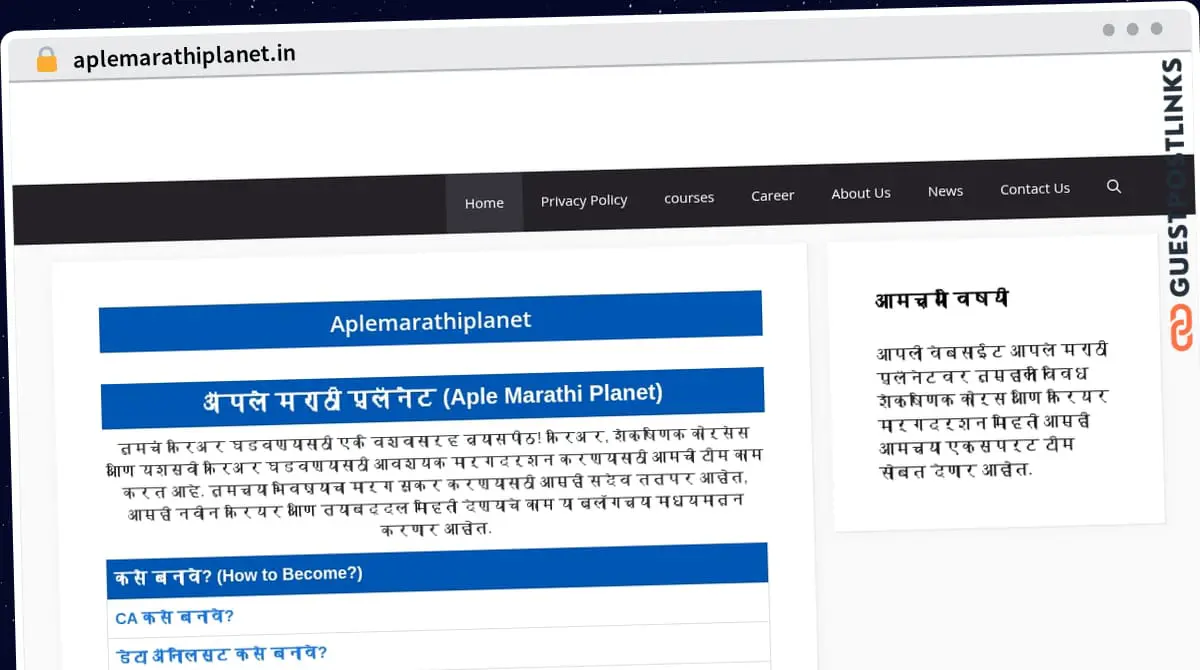Open the Home menu item
1200x670 pixels.
tap(484, 202)
